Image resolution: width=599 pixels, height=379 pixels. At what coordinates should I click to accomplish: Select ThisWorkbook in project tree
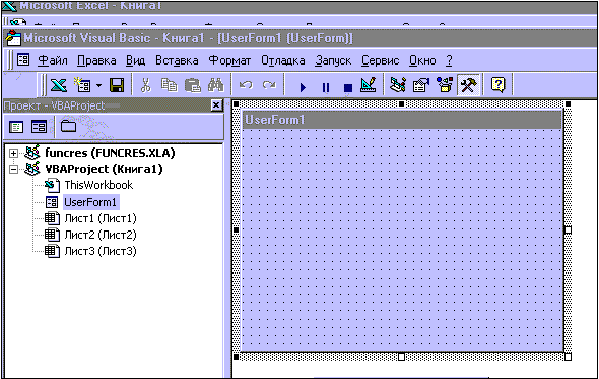pyautogui.click(x=99, y=185)
